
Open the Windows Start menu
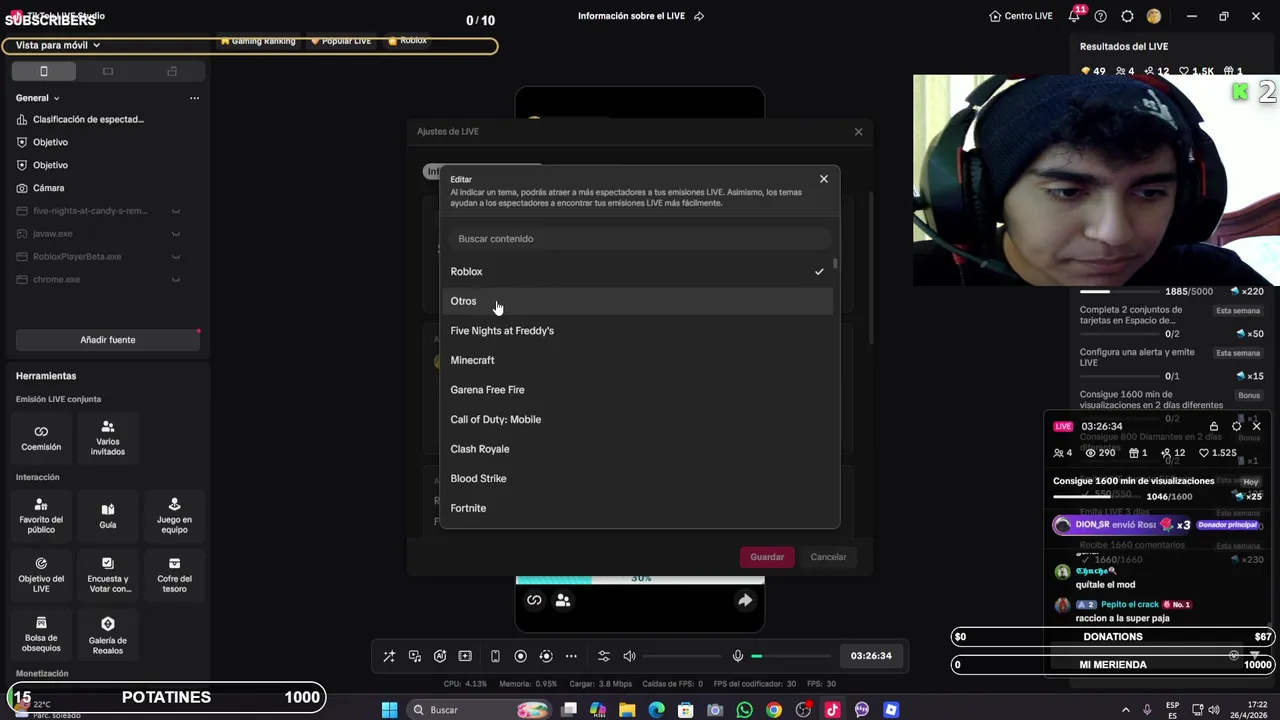[389, 710]
